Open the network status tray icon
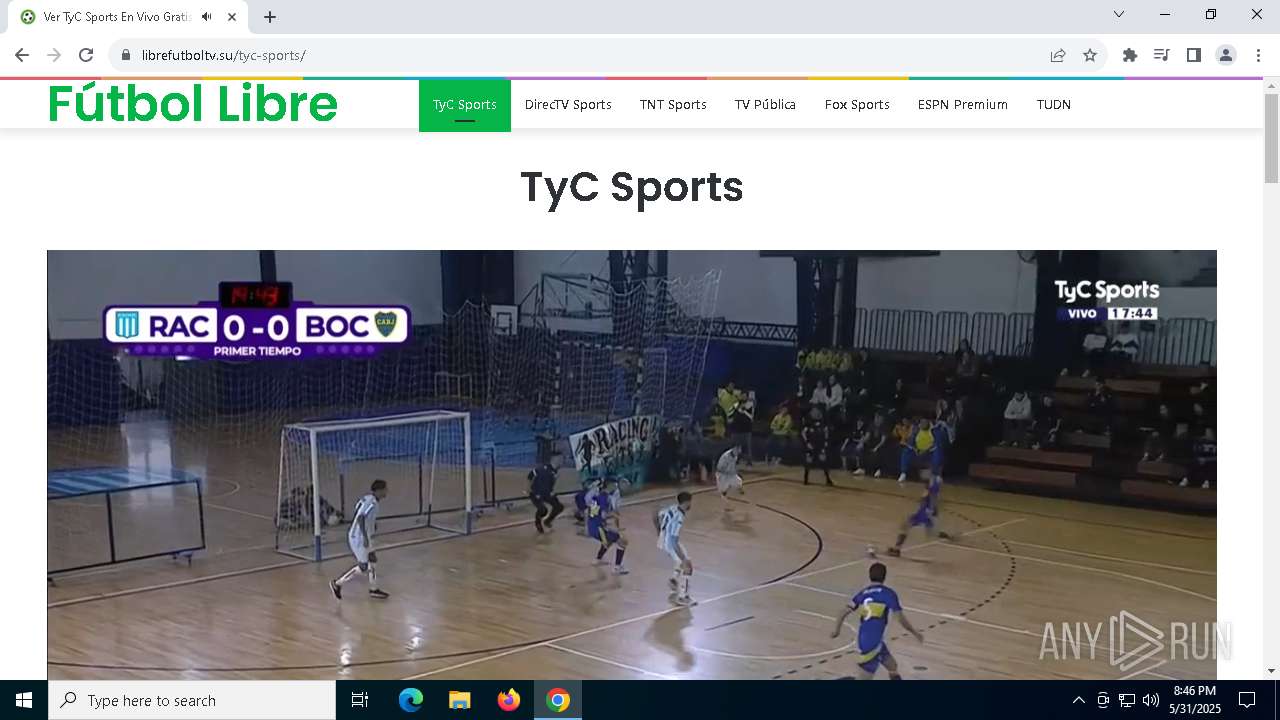Screen dimensions: 1280x720 click(x=1127, y=700)
